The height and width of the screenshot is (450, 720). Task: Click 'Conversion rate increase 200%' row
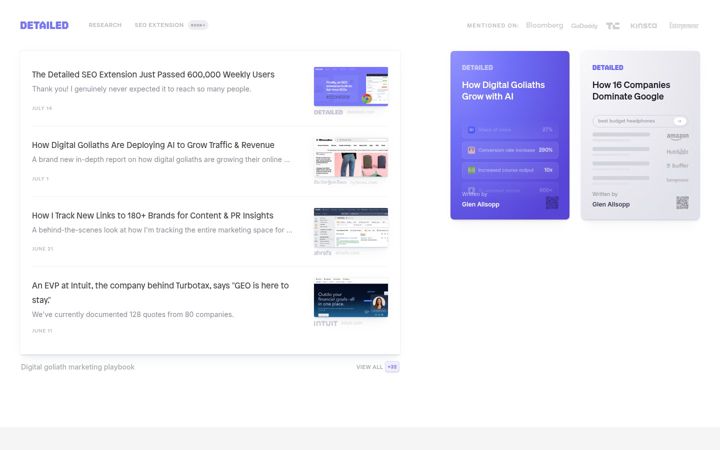tap(510, 150)
